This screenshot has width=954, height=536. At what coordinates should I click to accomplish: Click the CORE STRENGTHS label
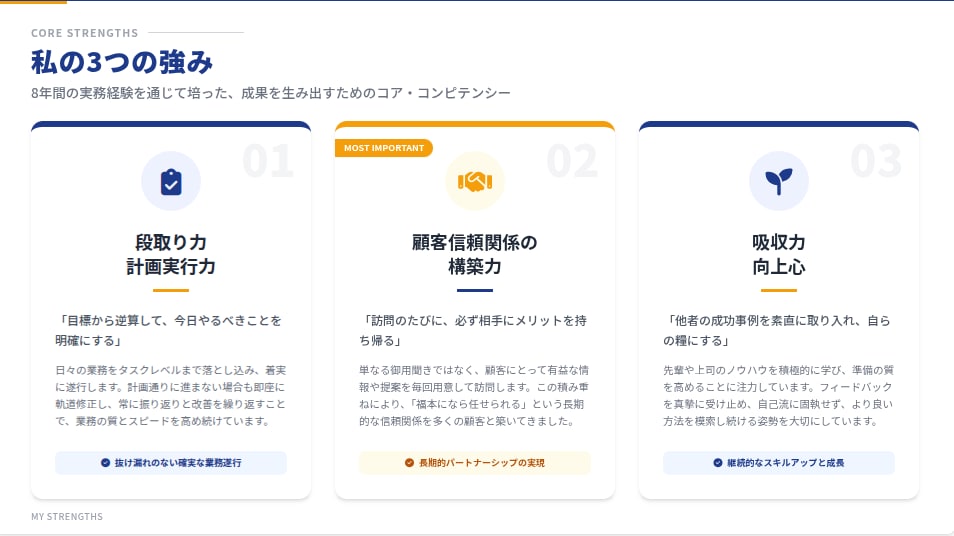click(85, 33)
